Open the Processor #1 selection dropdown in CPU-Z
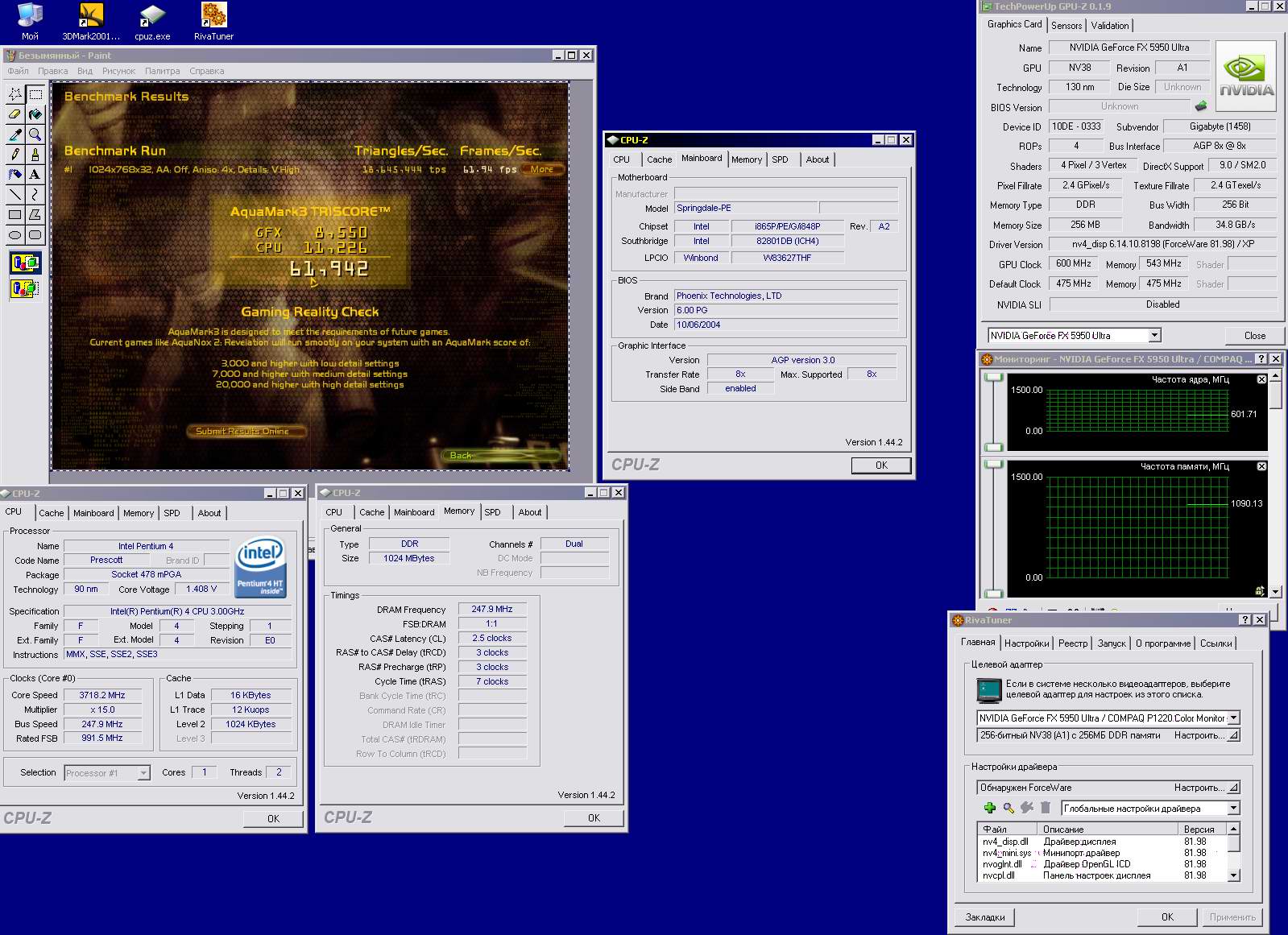The width and height of the screenshot is (1288, 935). 143,773
